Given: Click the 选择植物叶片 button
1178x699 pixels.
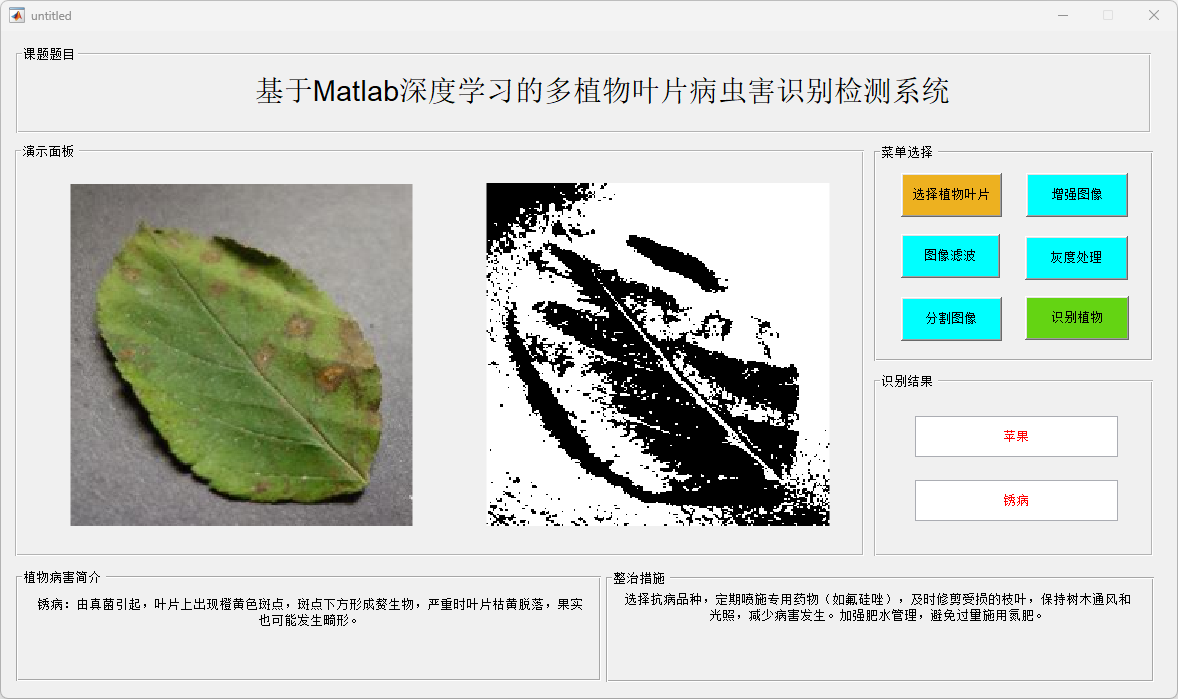Looking at the screenshot, I should pos(951,195).
